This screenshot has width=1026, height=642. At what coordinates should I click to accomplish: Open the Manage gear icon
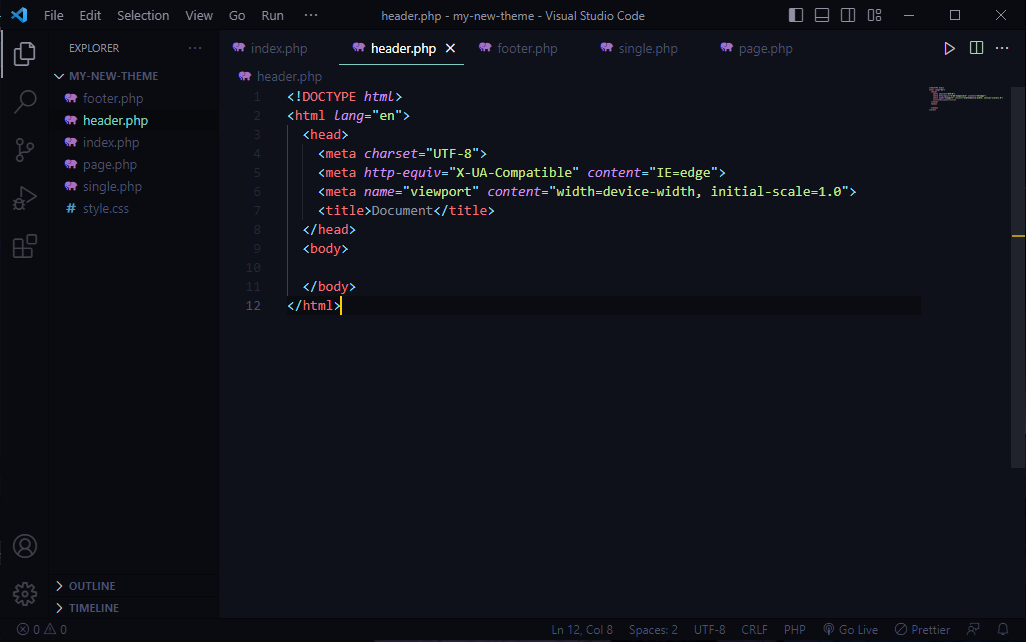point(25,594)
